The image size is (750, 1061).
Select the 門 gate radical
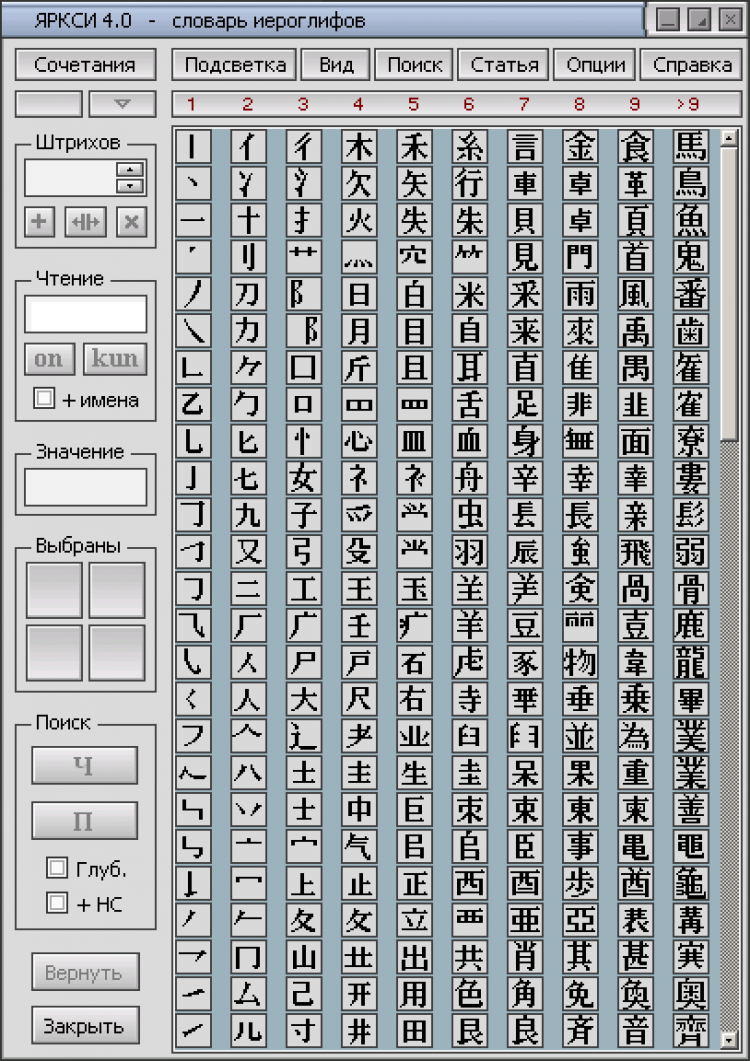[x=580, y=257]
